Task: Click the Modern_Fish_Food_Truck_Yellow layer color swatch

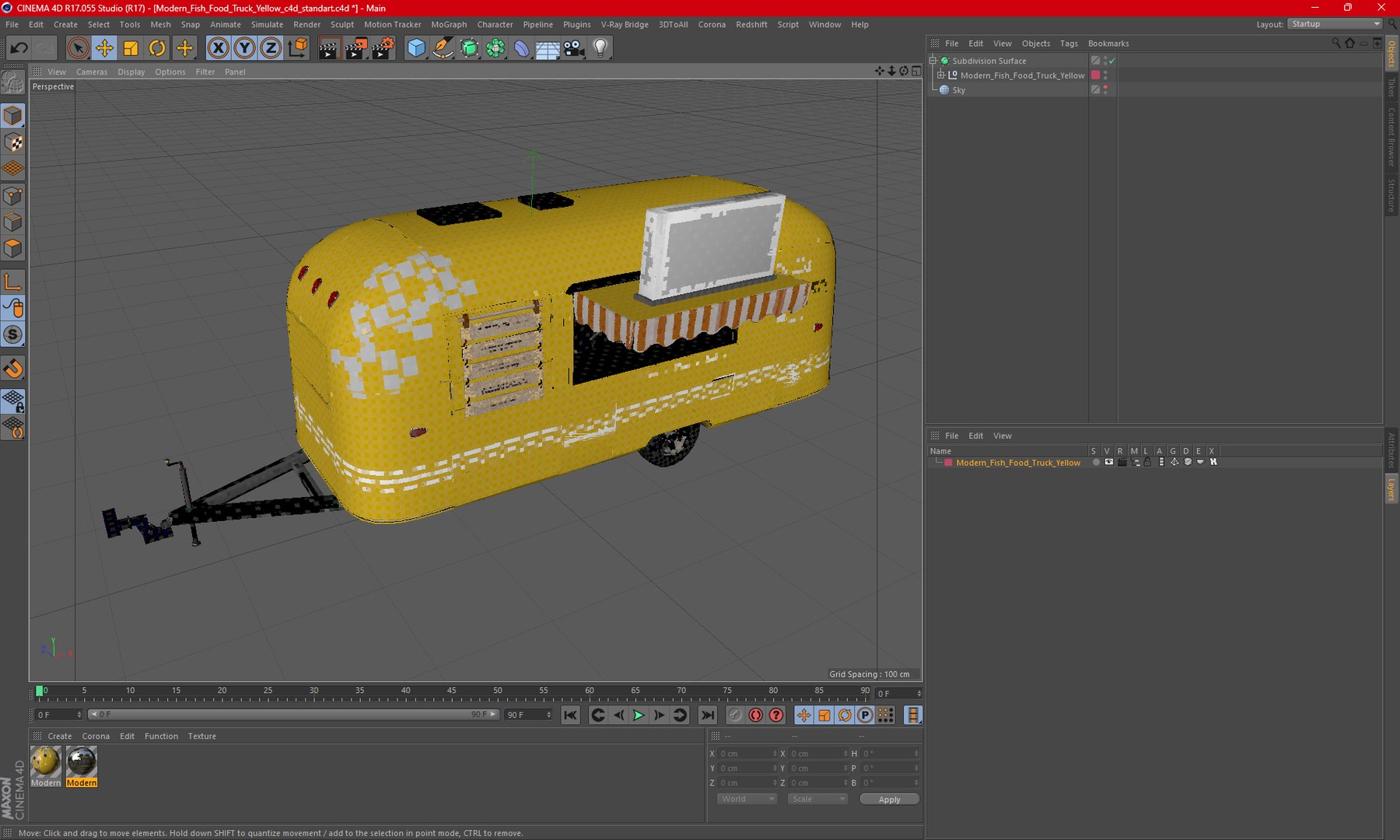Action: (948, 463)
